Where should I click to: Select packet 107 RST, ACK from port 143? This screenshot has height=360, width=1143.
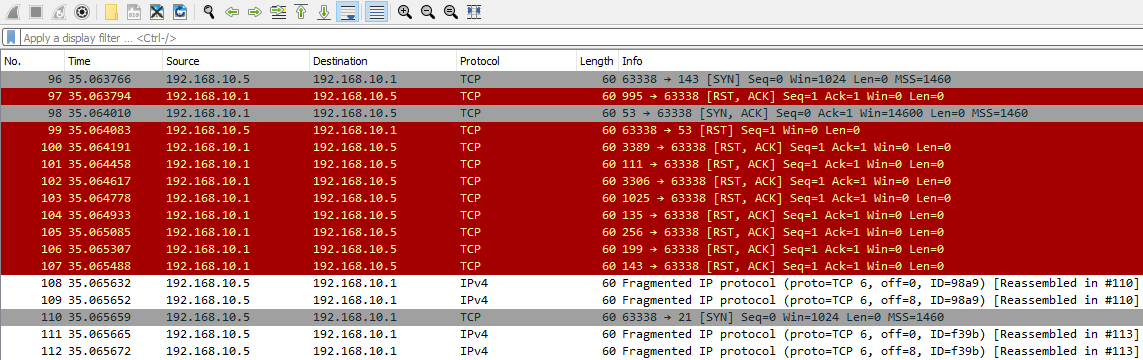(x=572, y=266)
